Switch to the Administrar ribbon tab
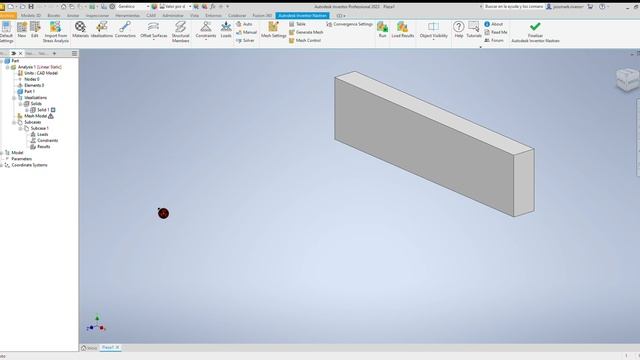This screenshot has height=360, width=640. click(173, 16)
